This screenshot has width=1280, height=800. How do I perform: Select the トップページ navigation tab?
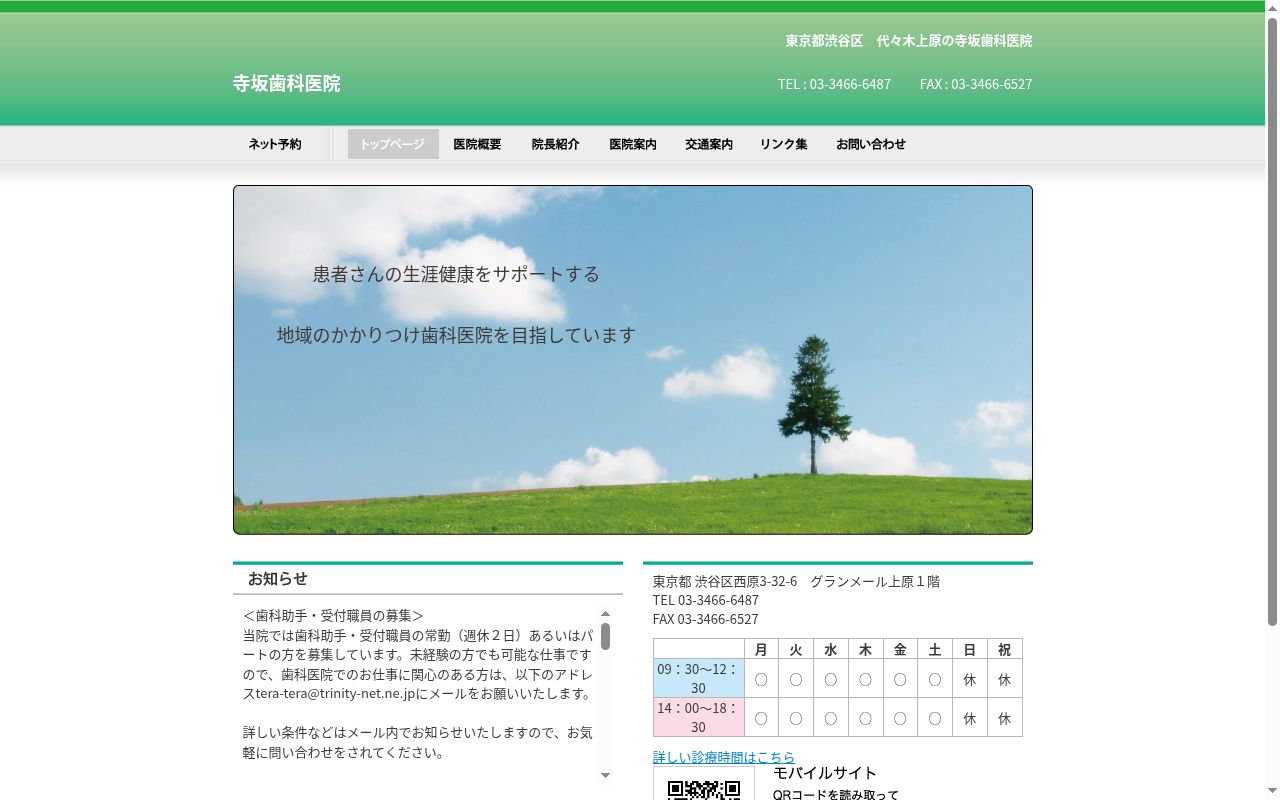click(x=392, y=144)
